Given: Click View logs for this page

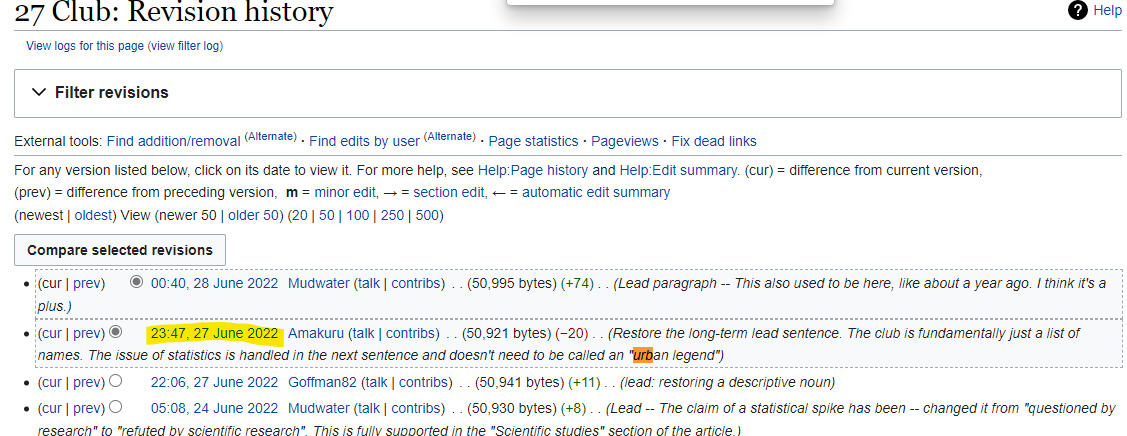Looking at the screenshot, I should [x=85, y=46].
